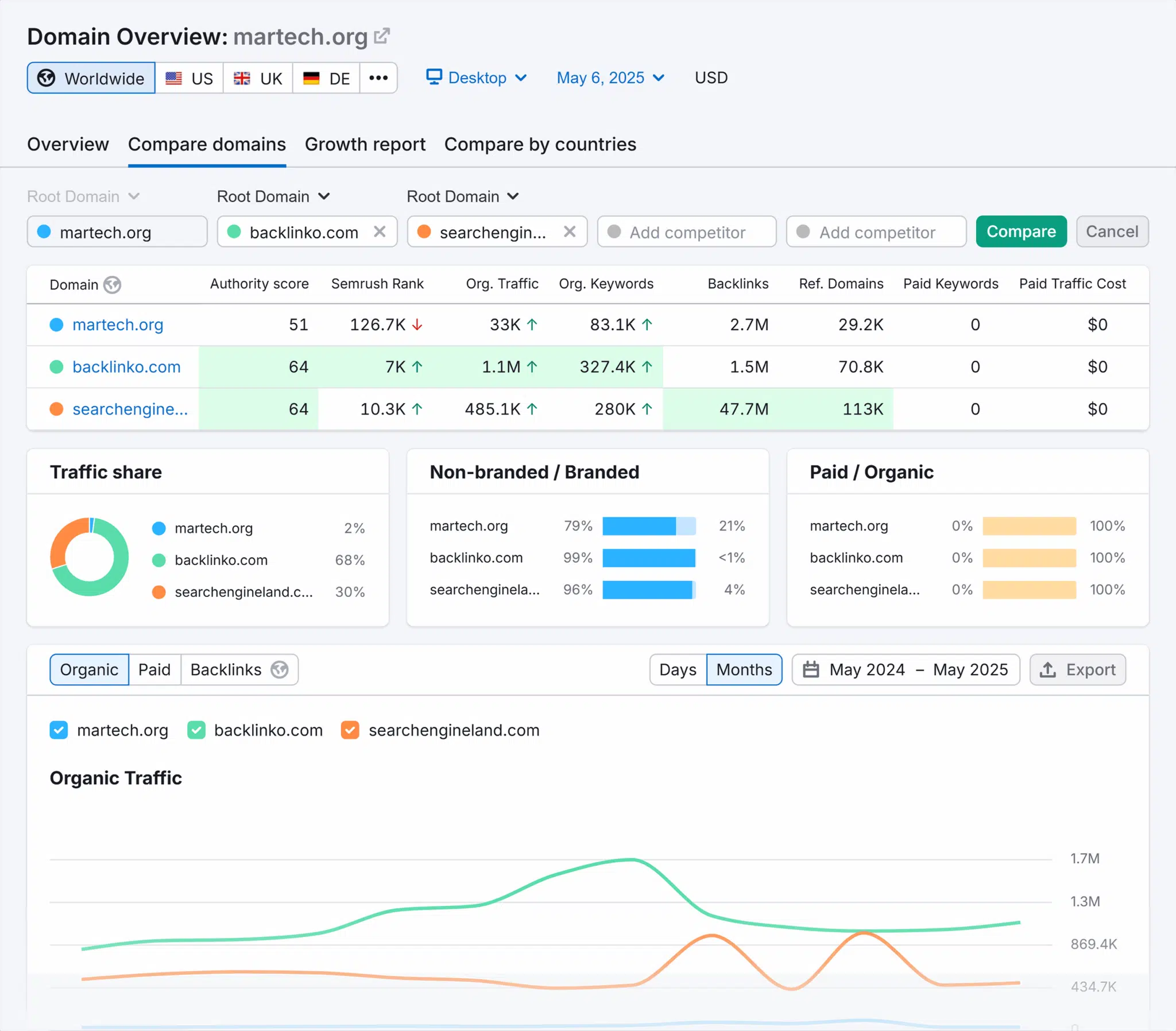The image size is (1176, 1031).
Task: Click blue martech.org color dot in legend
Action: [x=159, y=528]
